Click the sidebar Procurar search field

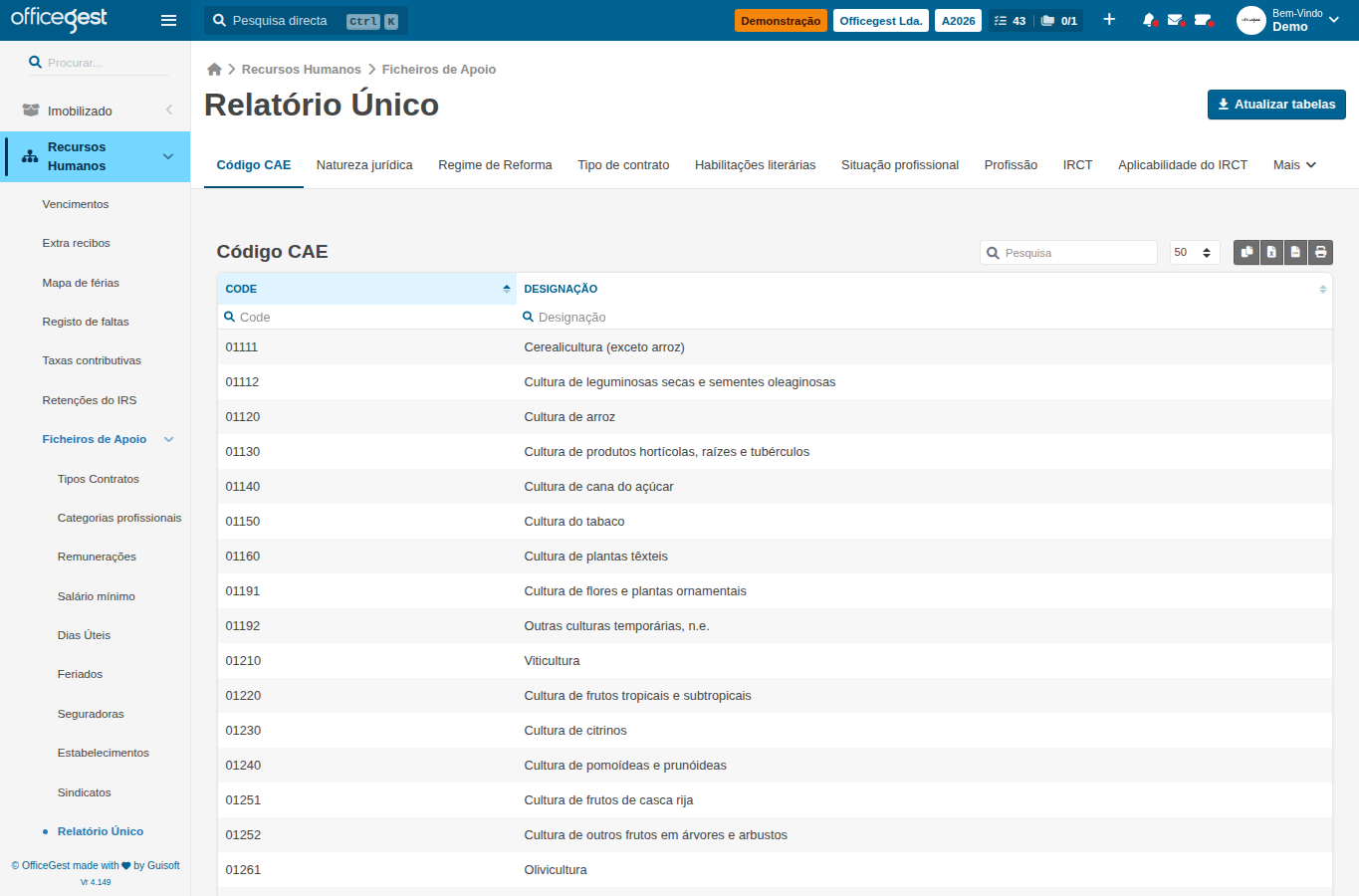97,63
